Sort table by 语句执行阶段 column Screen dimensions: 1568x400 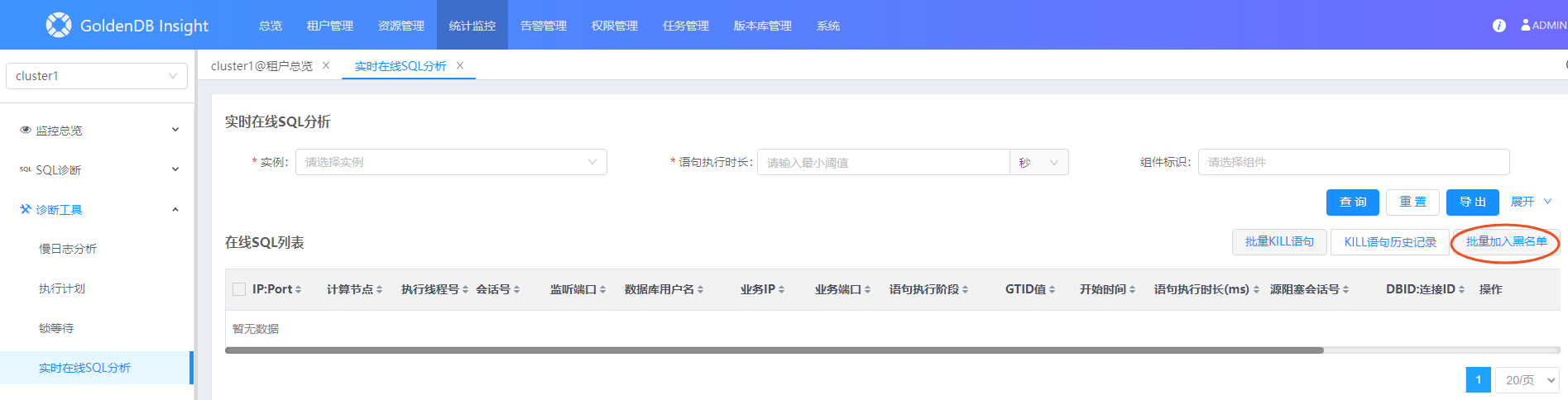click(x=965, y=289)
